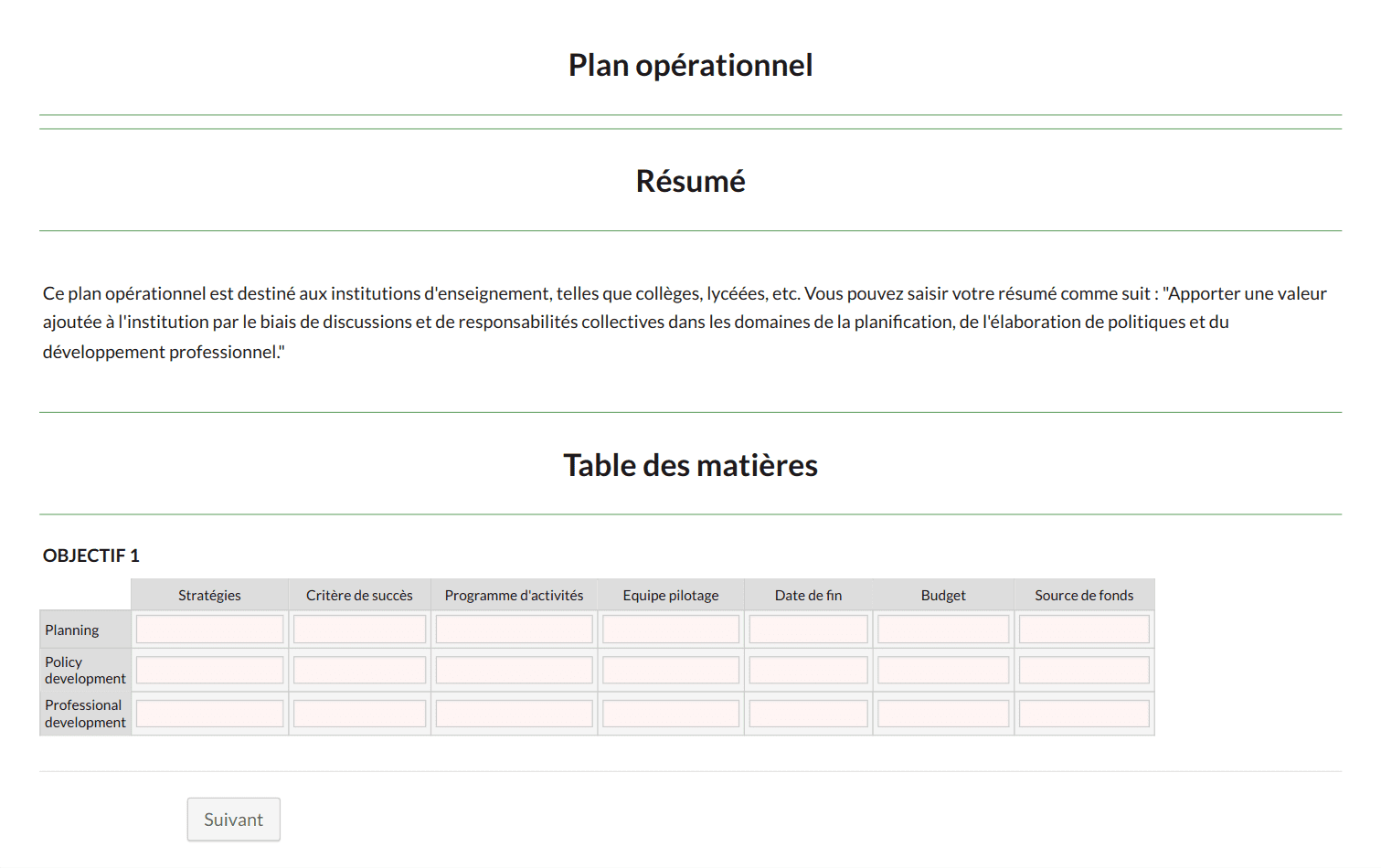Select Professional development Critère de succès field

pyautogui.click(x=359, y=714)
